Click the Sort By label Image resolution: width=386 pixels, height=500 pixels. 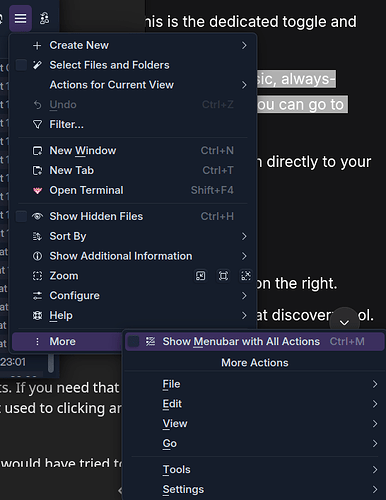(x=68, y=237)
